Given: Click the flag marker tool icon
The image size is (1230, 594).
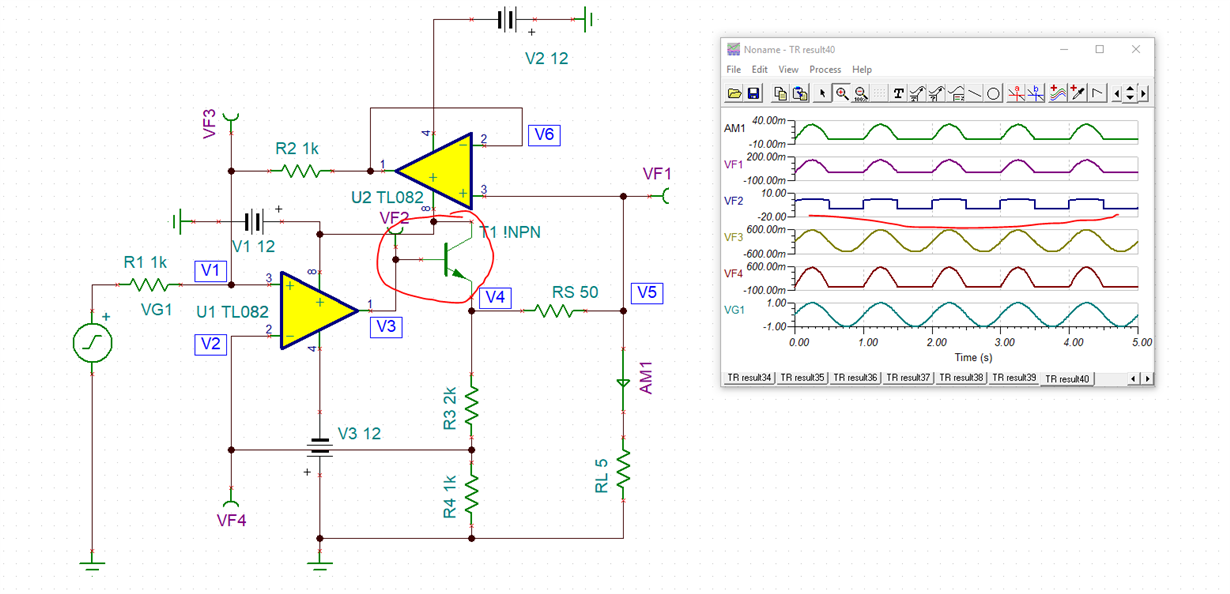Looking at the screenshot, I should click(1097, 93).
